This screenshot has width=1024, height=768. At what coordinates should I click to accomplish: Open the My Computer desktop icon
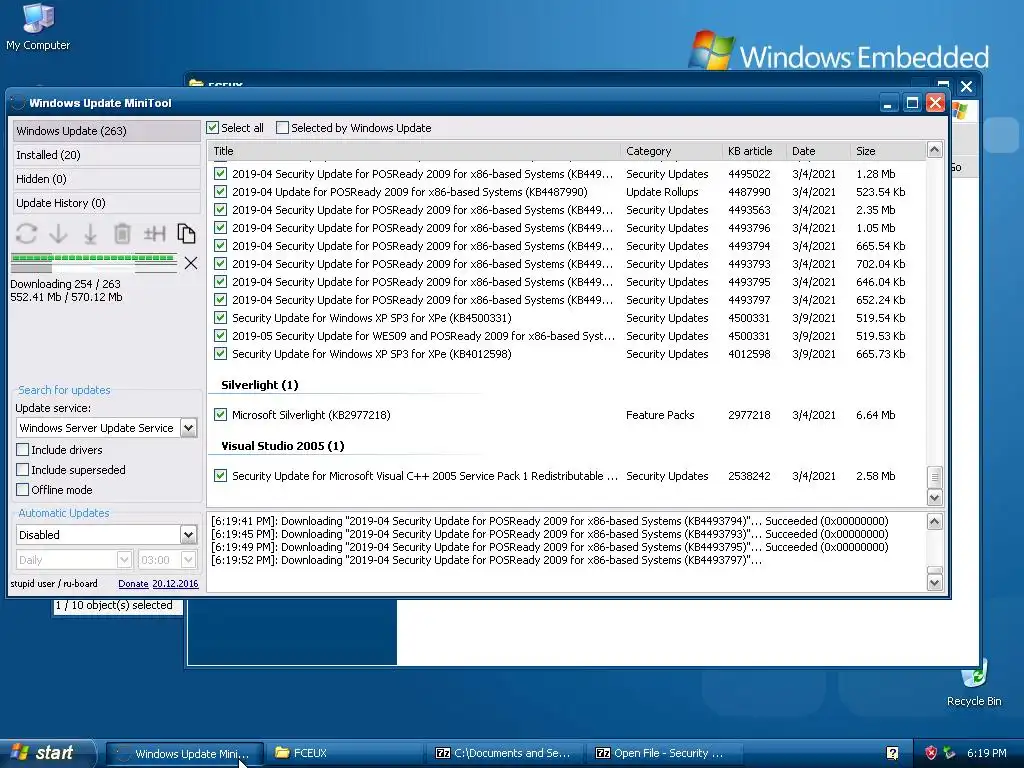pos(37,26)
